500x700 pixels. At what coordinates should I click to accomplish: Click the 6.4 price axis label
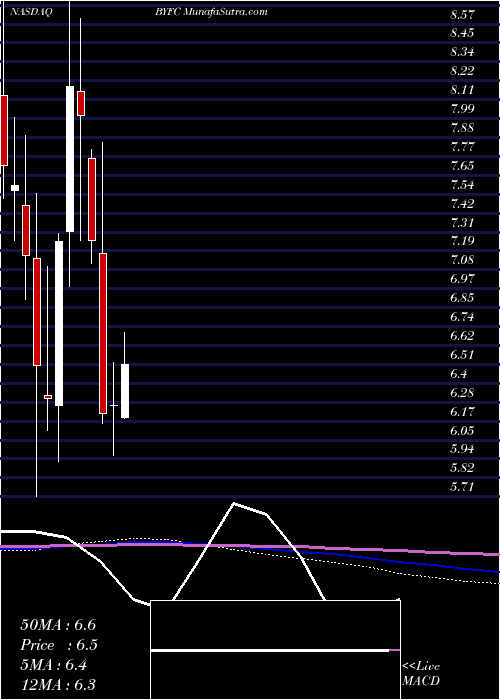point(459,374)
